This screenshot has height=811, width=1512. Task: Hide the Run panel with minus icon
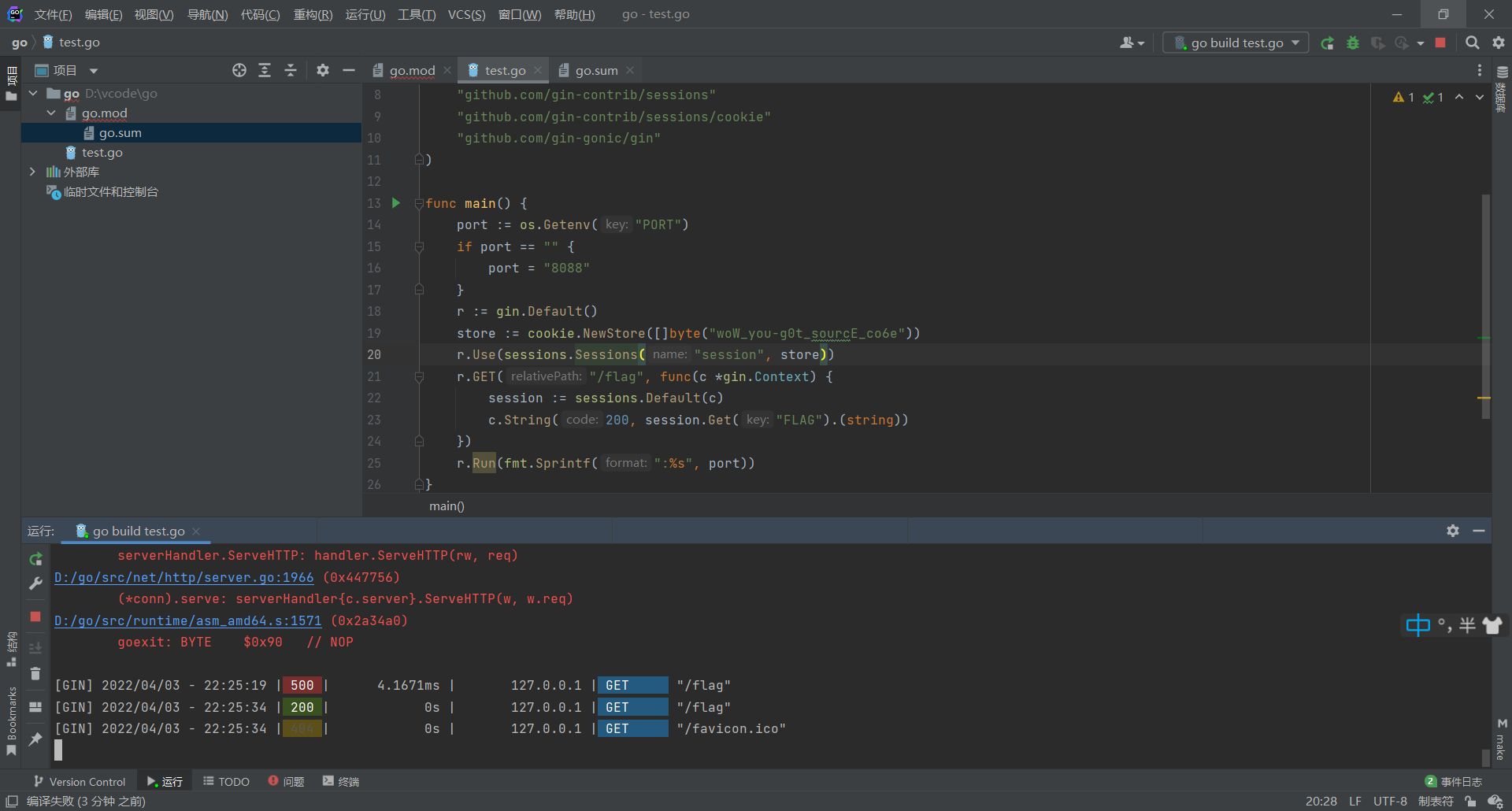coord(1479,531)
